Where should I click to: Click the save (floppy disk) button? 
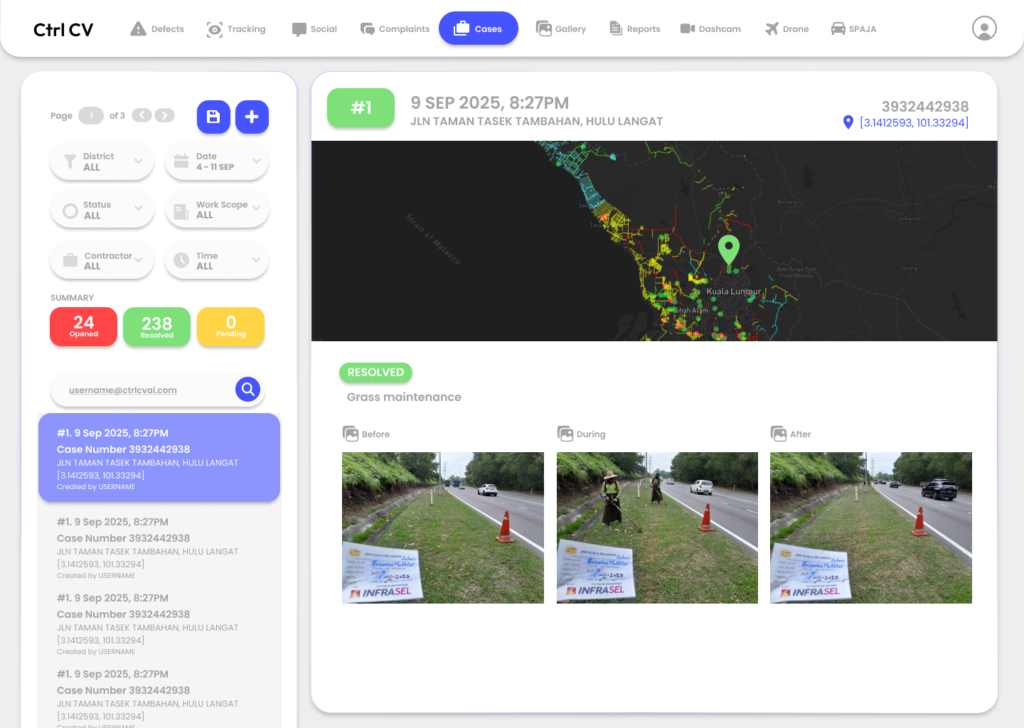(213, 117)
